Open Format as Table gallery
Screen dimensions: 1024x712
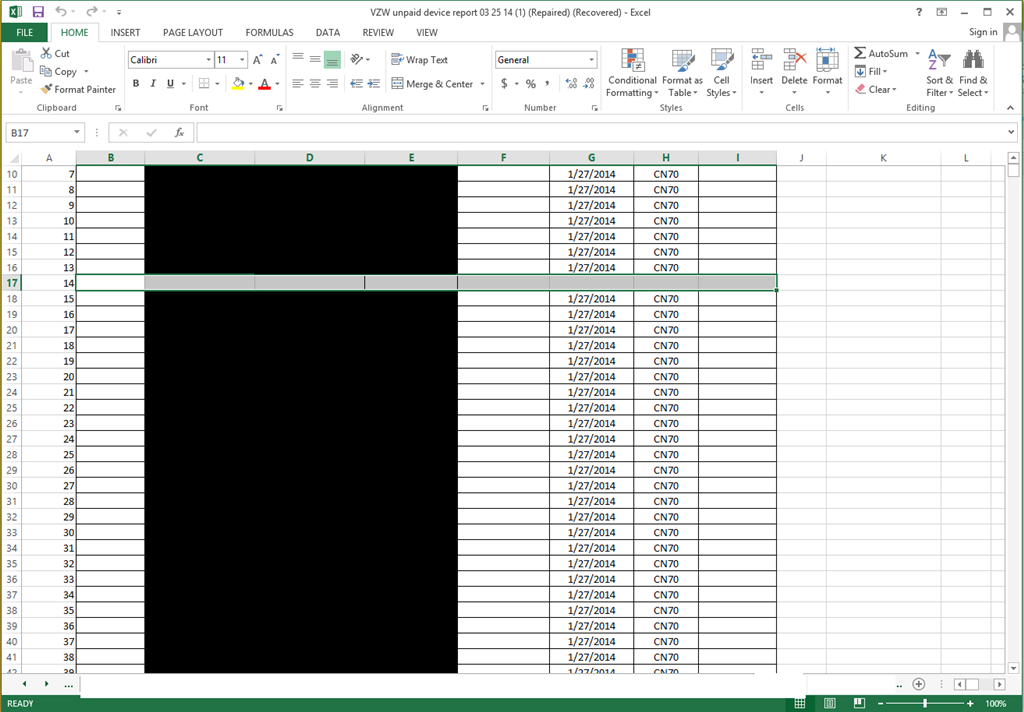682,73
